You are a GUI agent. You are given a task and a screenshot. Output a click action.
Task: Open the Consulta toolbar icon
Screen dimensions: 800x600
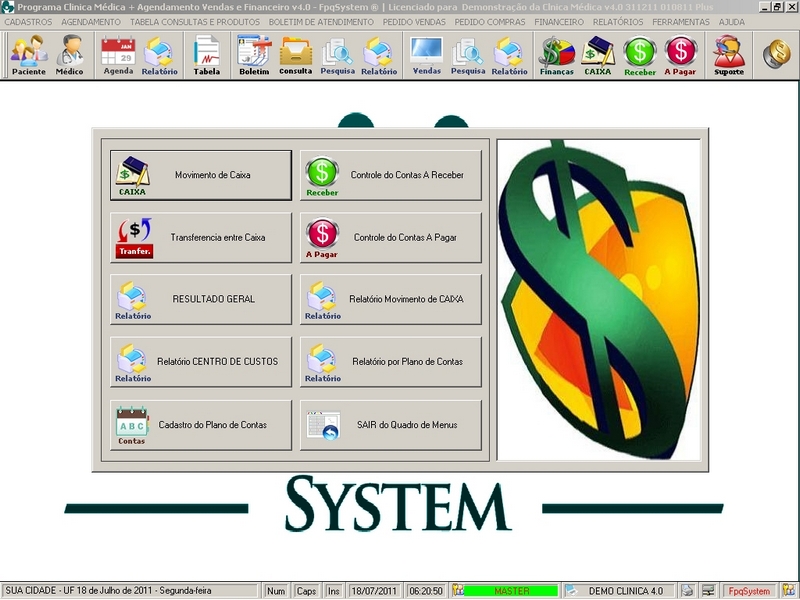pyautogui.click(x=295, y=55)
